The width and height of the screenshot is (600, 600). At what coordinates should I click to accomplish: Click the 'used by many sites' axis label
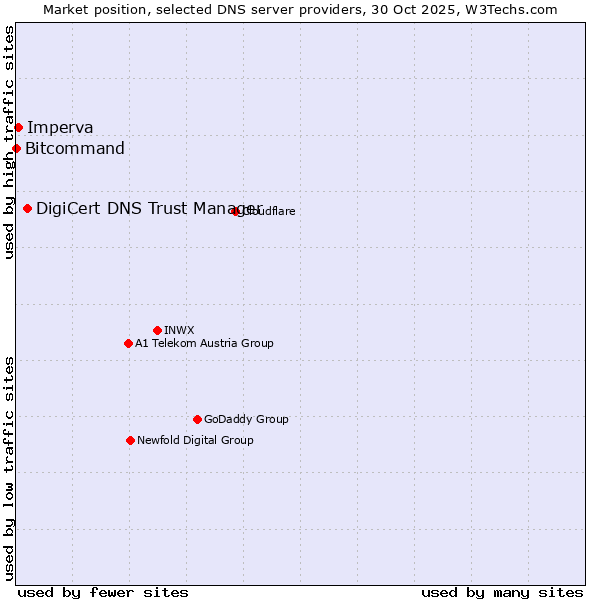pos(502,592)
